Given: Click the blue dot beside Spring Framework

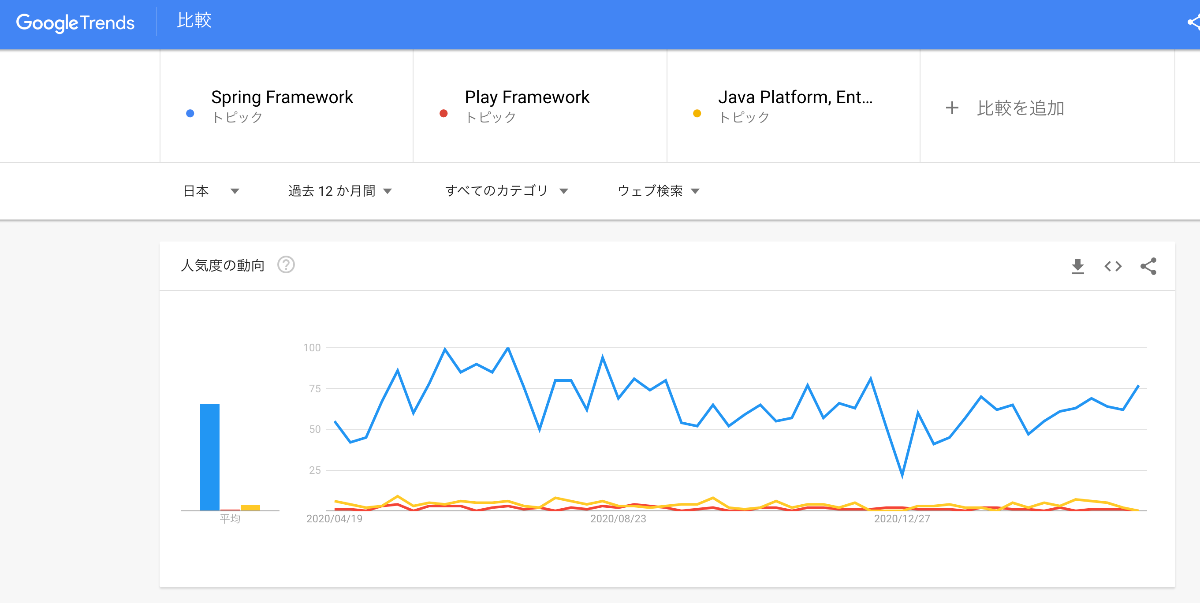Looking at the screenshot, I should (x=190, y=114).
